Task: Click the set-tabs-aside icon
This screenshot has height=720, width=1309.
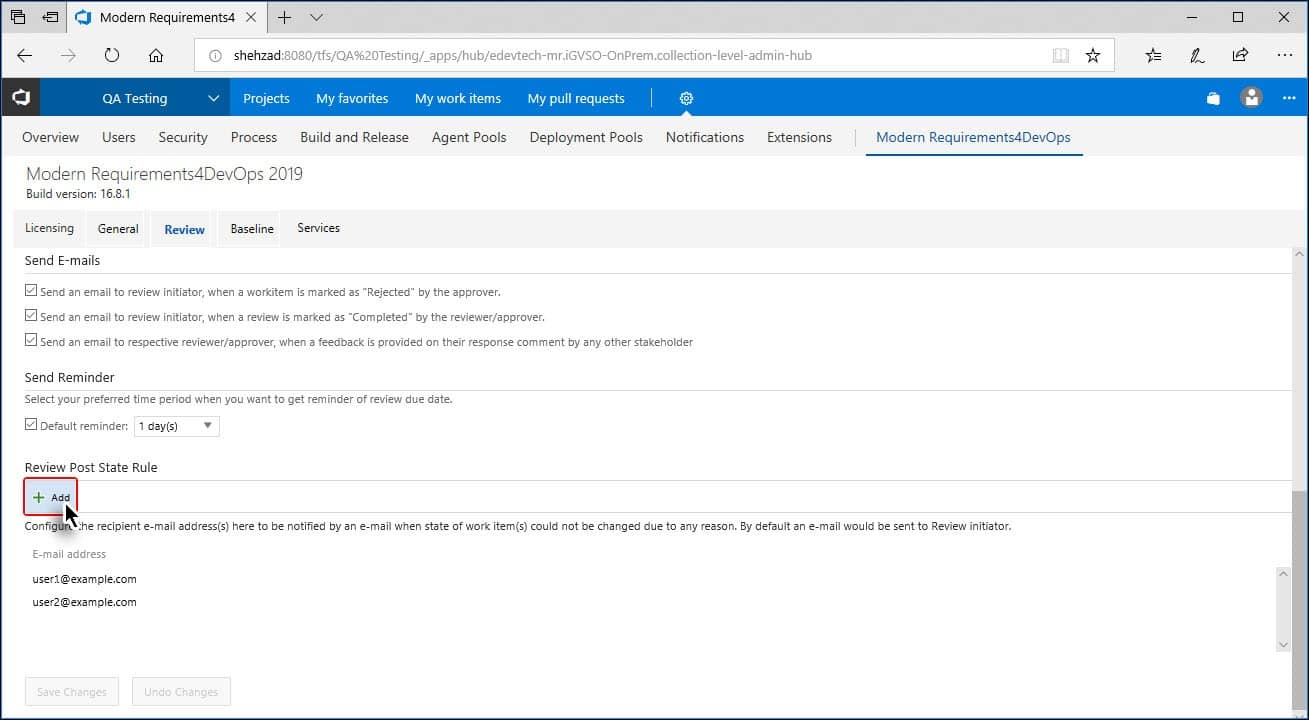Action: [x=50, y=17]
